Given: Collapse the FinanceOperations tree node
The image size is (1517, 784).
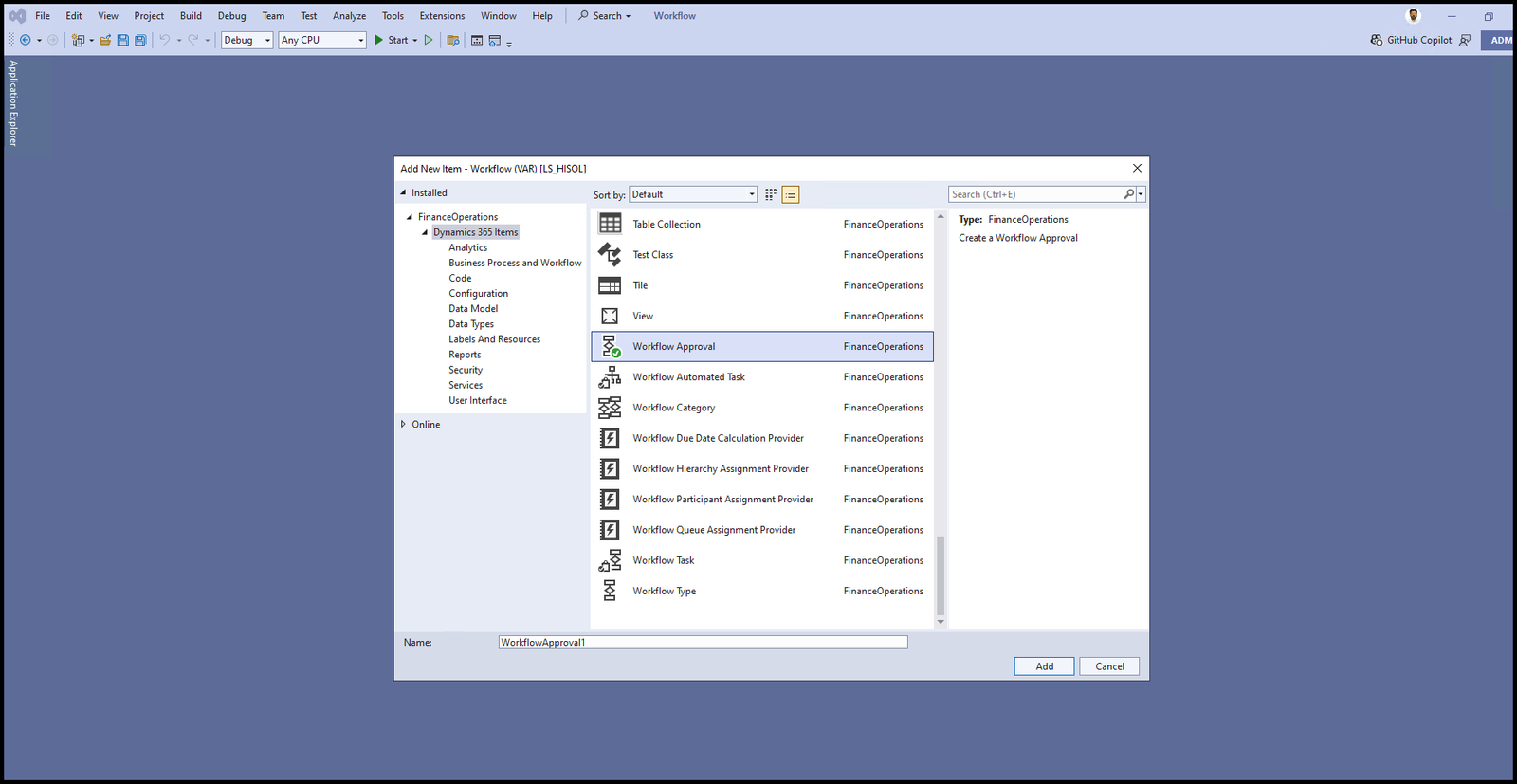Looking at the screenshot, I should click(410, 217).
